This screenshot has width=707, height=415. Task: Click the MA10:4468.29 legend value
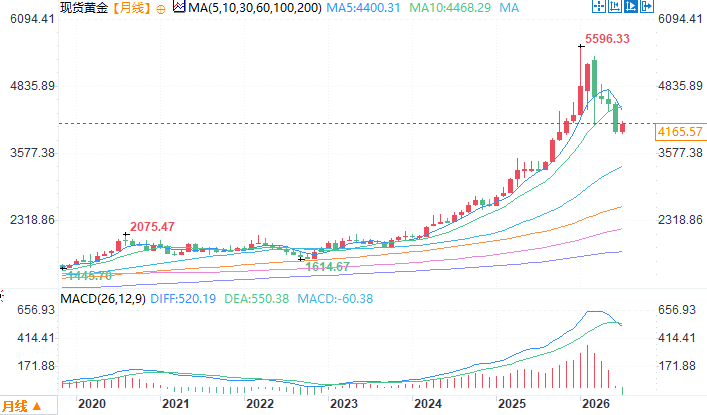(450, 8)
